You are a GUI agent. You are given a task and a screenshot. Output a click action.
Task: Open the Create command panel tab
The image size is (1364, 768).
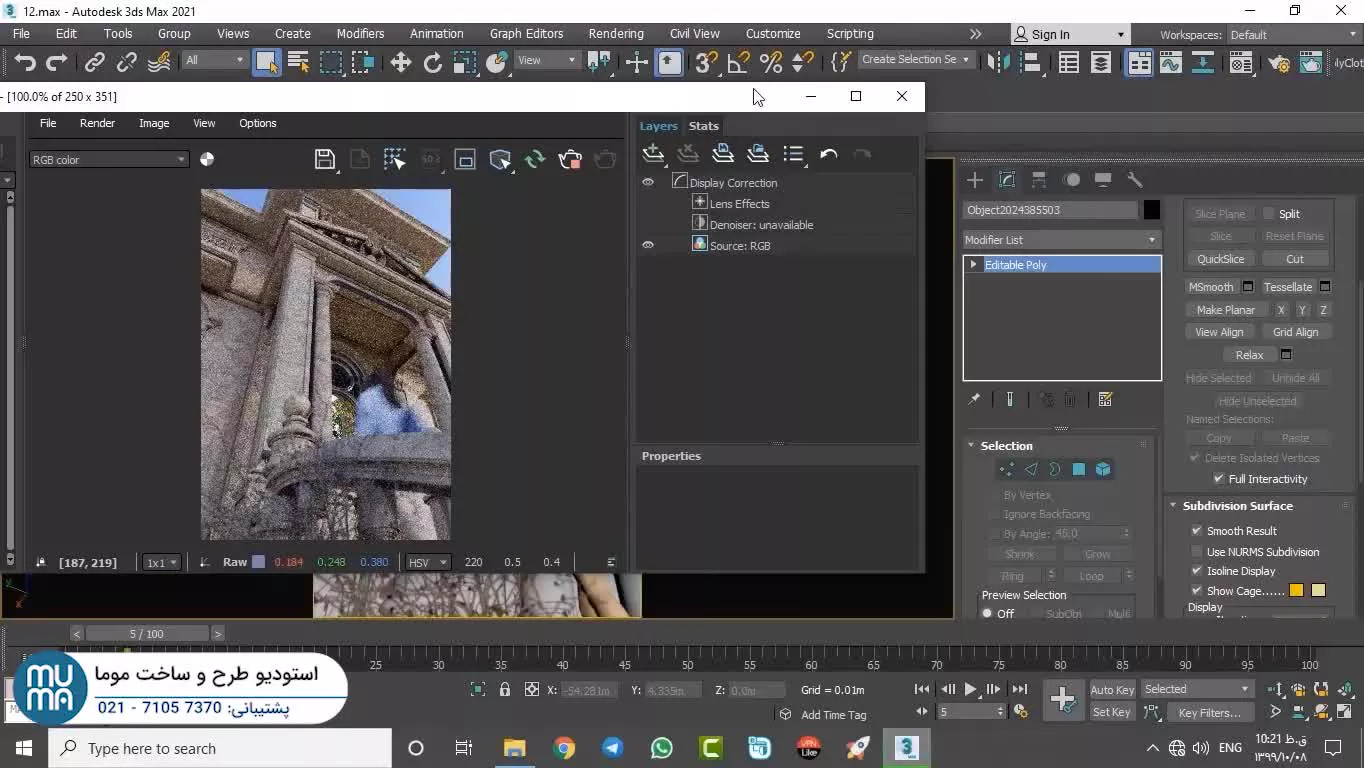click(x=974, y=180)
